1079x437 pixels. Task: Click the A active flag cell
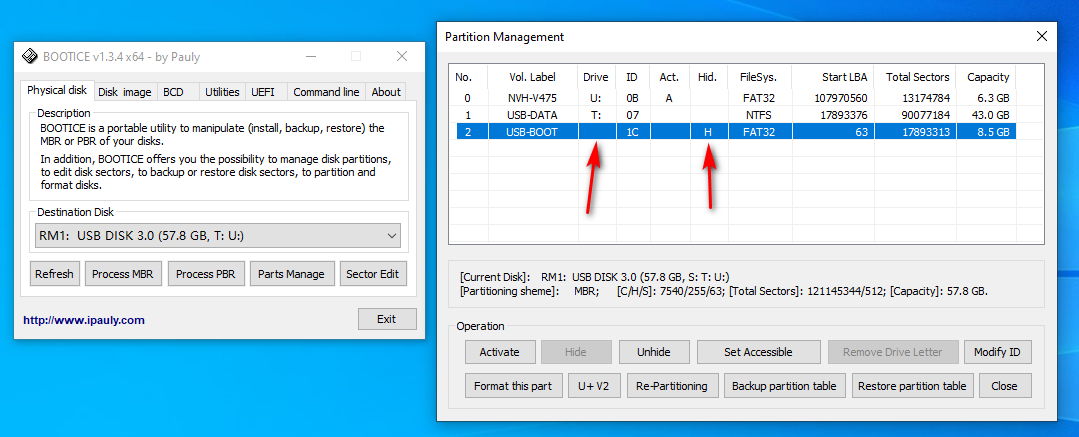click(x=669, y=98)
